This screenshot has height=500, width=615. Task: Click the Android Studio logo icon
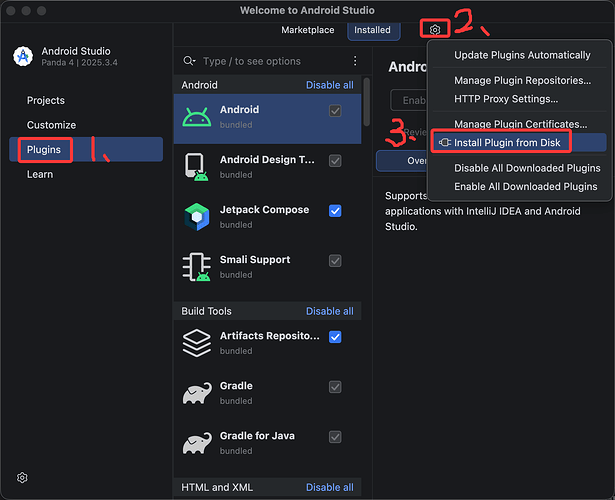pos(23,56)
